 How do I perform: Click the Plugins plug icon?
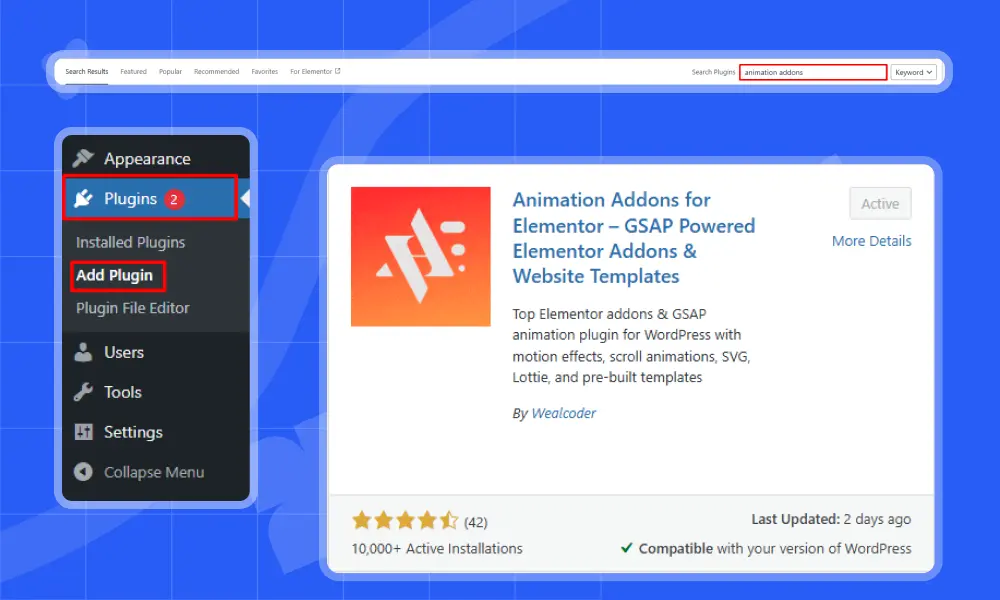click(84, 199)
